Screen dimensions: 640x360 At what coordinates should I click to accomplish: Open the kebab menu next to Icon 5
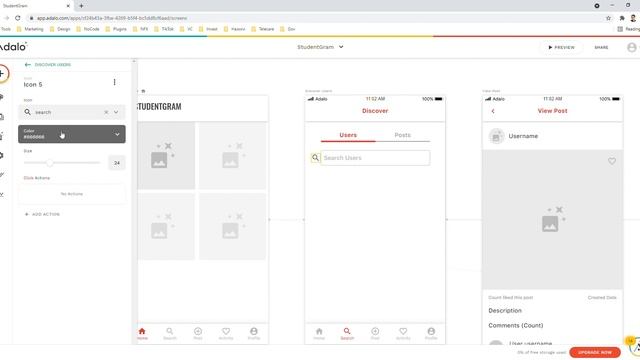[114, 82]
